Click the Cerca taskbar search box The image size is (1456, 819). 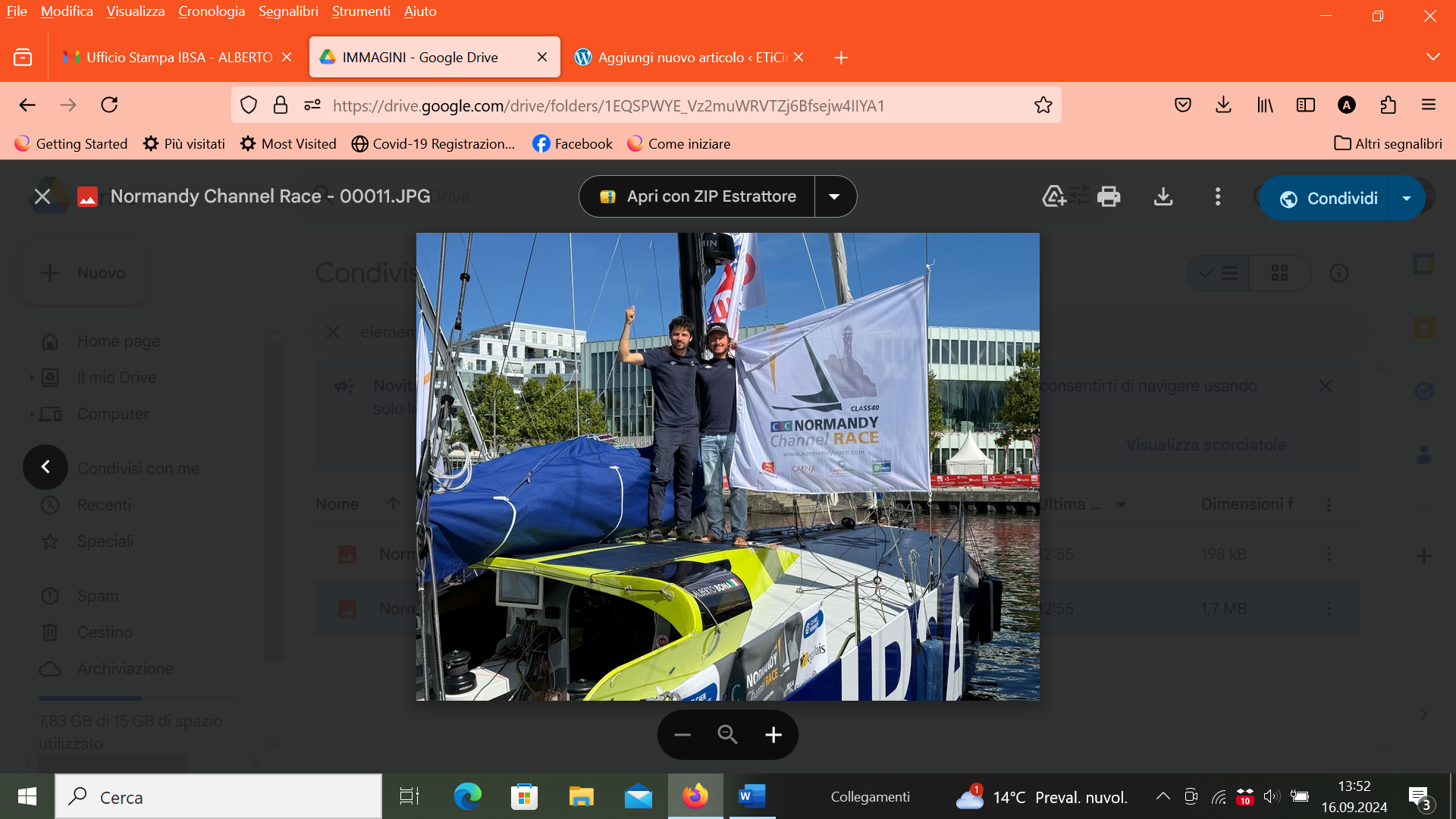click(x=218, y=796)
